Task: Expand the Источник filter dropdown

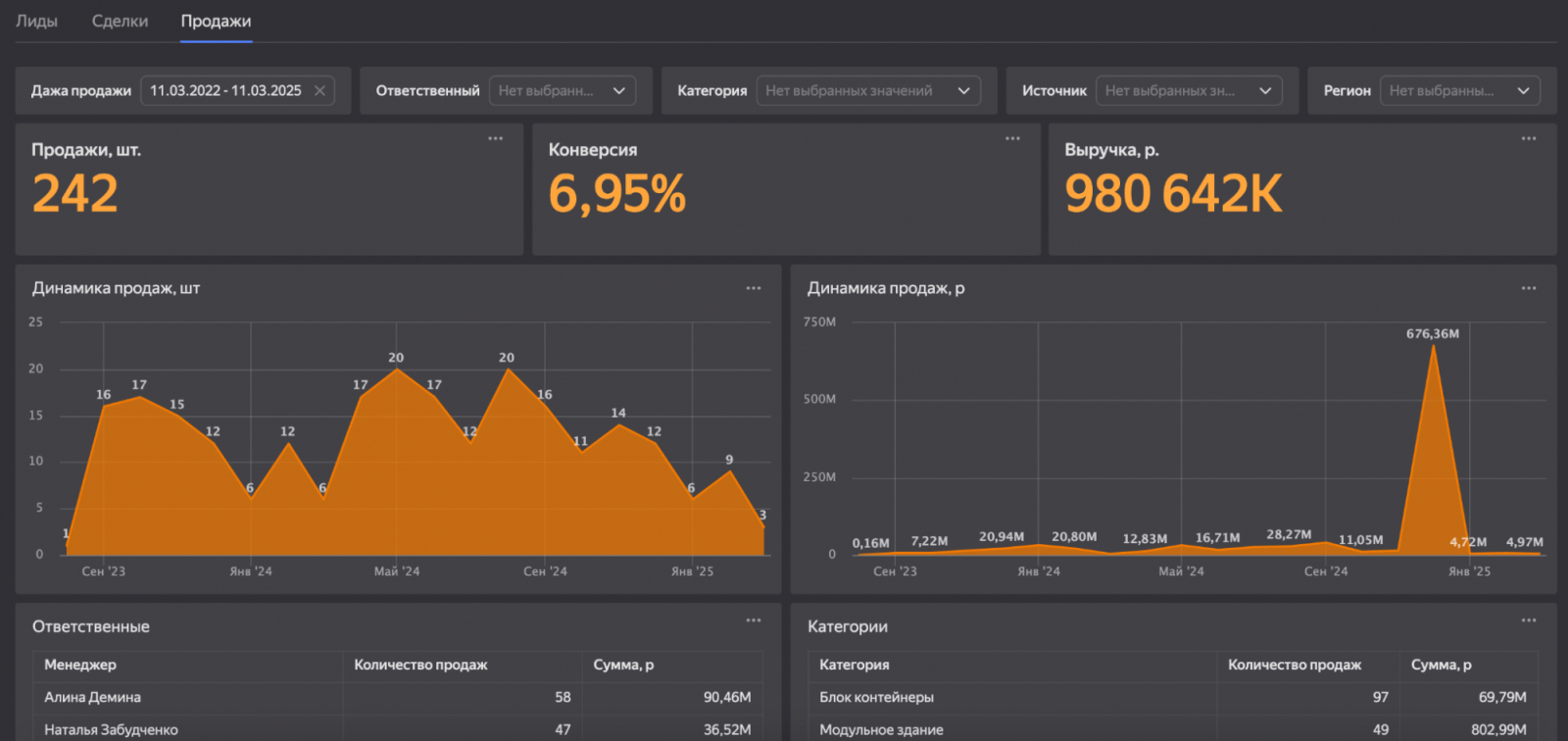Action: coord(1188,90)
